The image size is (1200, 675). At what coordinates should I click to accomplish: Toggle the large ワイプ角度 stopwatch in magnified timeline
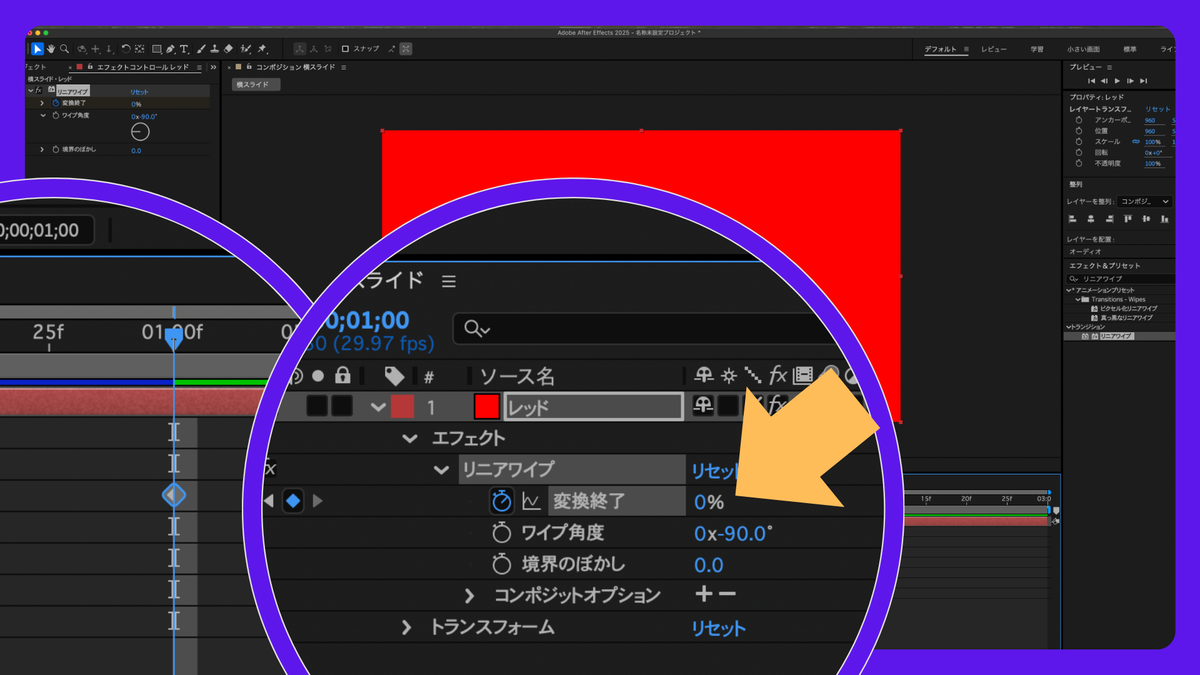tap(502, 533)
